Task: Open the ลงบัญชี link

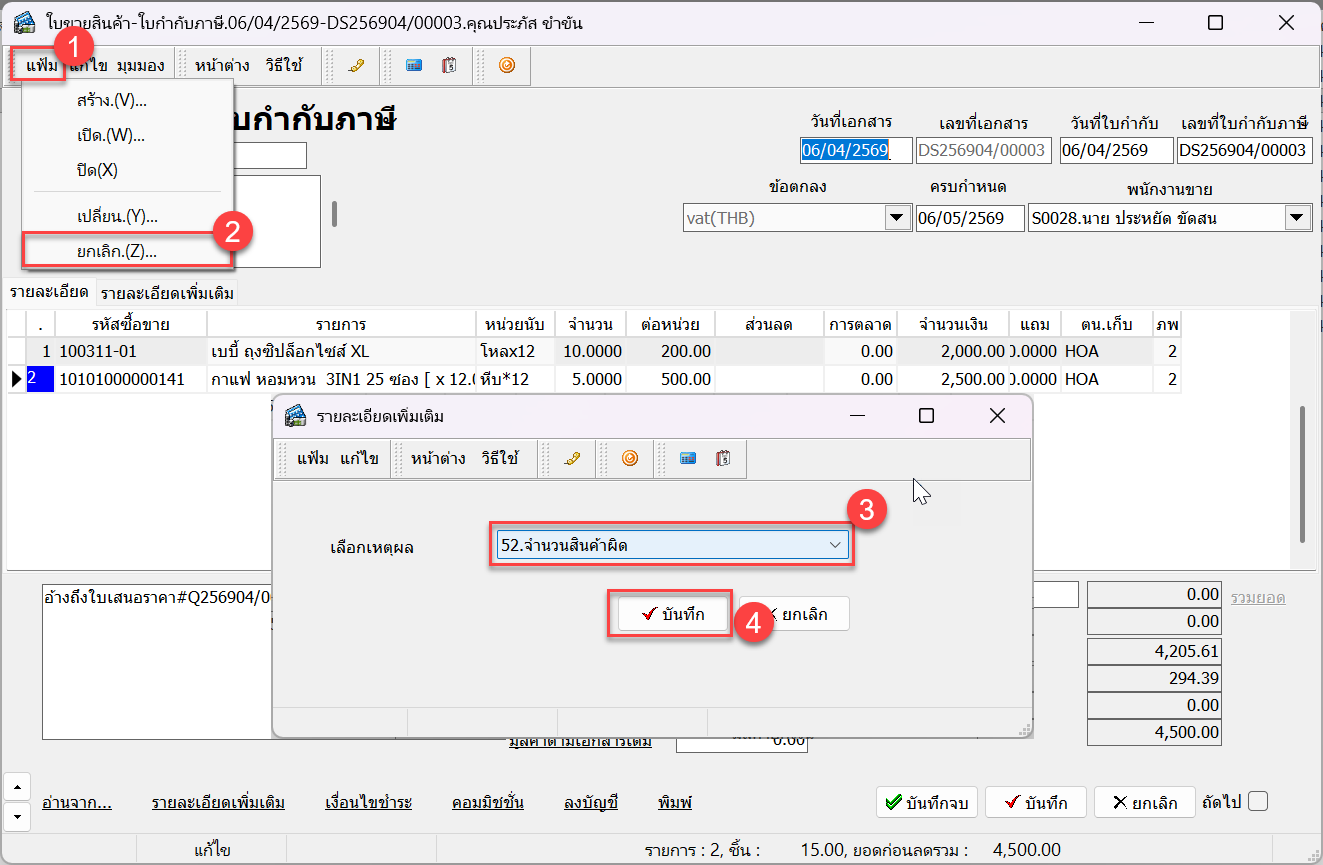Action: [x=591, y=802]
